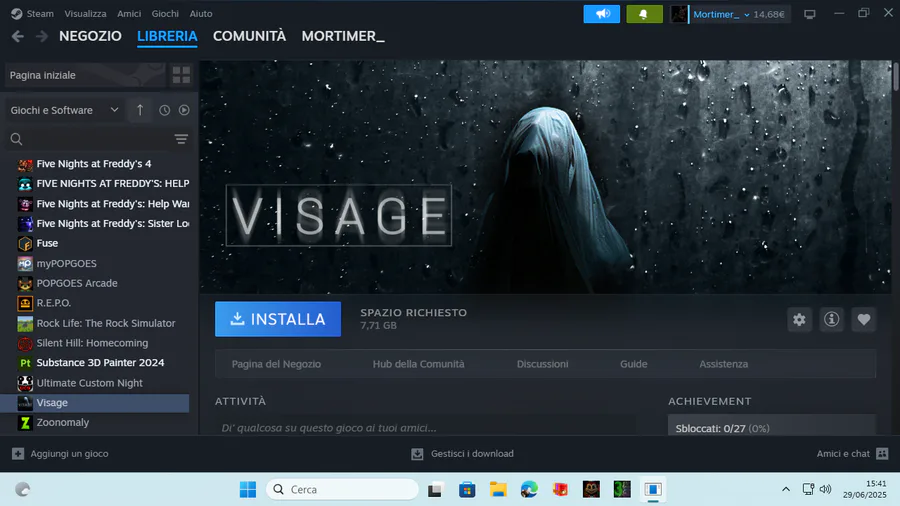Open the Windows Start button
The width and height of the screenshot is (900, 506).
(x=248, y=489)
